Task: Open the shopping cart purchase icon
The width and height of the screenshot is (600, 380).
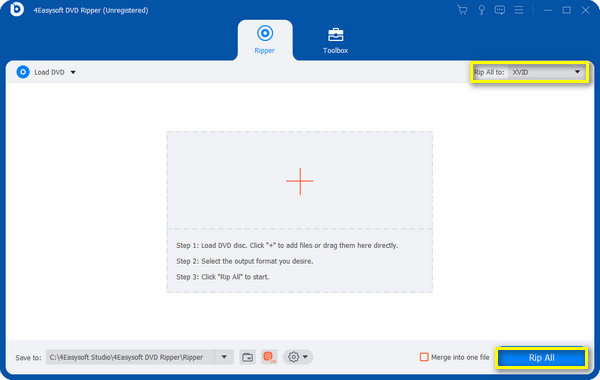Action: (462, 10)
